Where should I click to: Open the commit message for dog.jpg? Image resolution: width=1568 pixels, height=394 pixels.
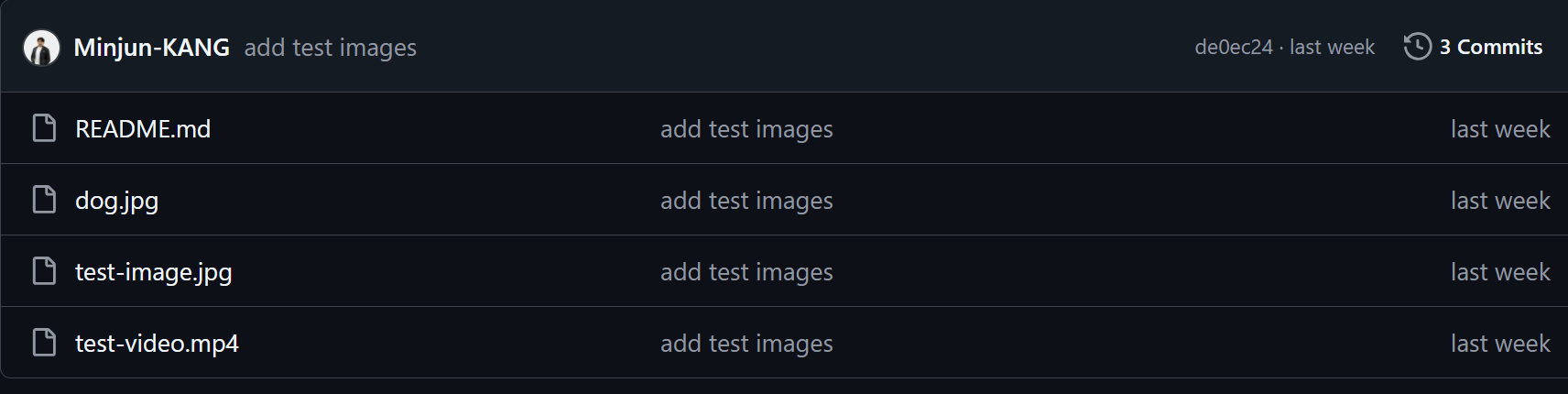coord(746,201)
